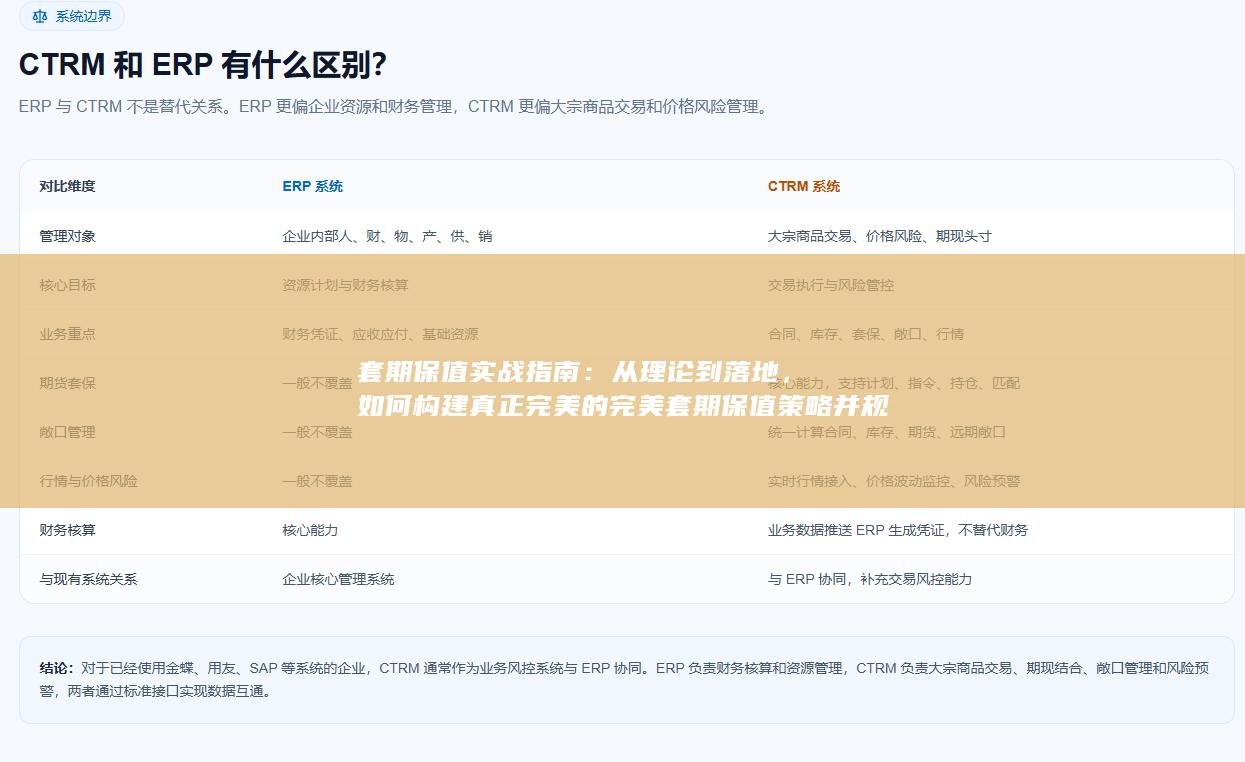Click the cell 资源计划与财务核算
Image resolution: width=1245 pixels, height=762 pixels.
click(x=345, y=285)
